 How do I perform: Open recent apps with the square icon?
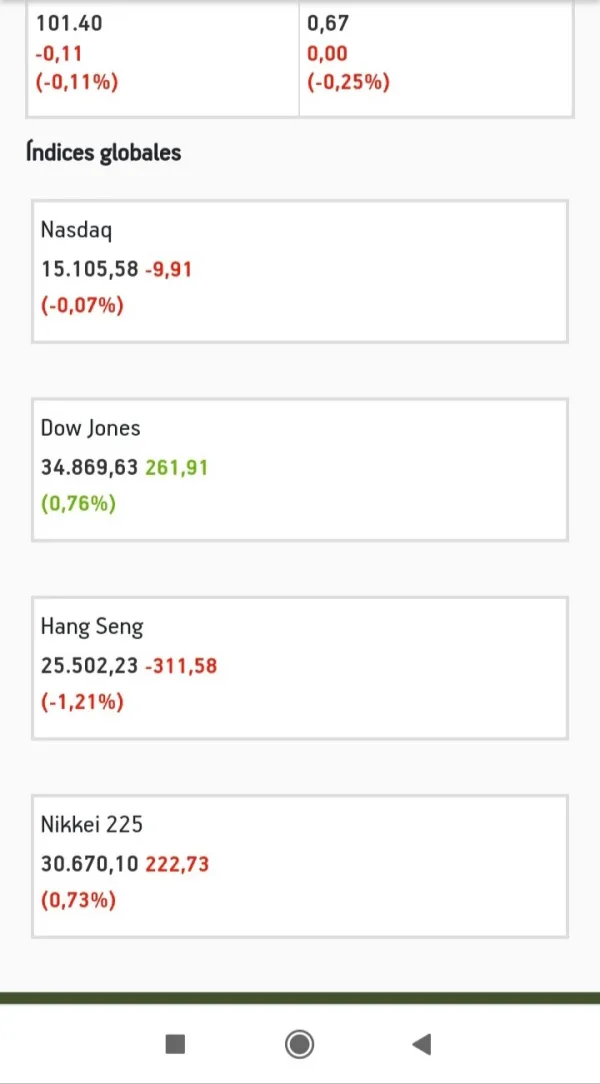click(175, 1045)
